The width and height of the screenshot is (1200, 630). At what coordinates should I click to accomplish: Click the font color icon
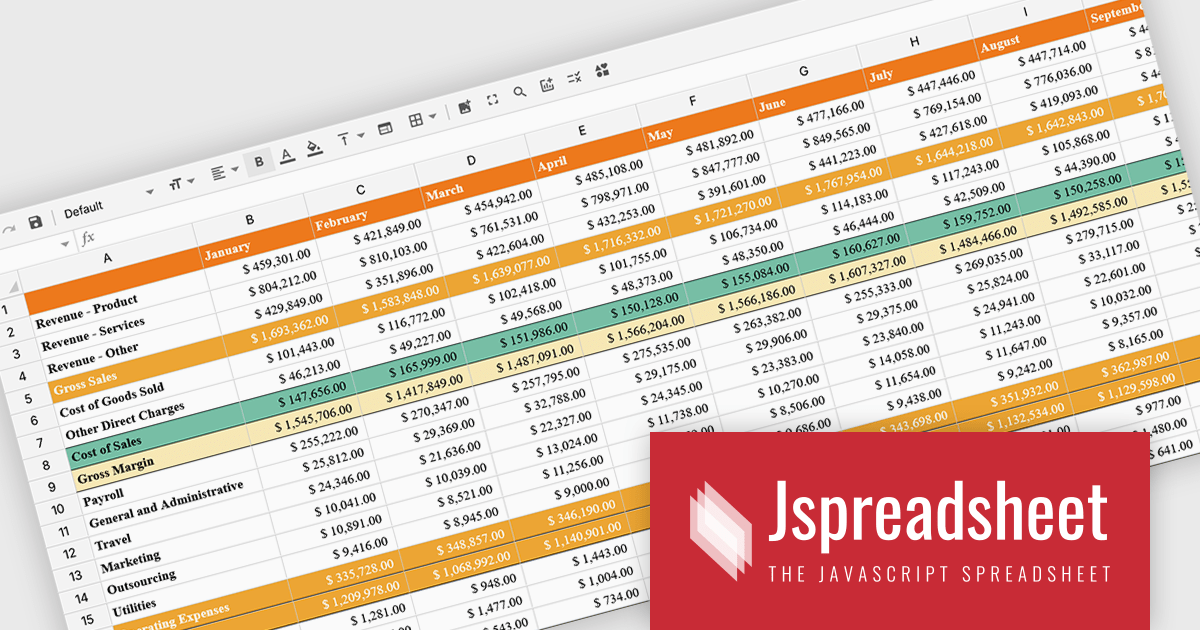[x=287, y=155]
